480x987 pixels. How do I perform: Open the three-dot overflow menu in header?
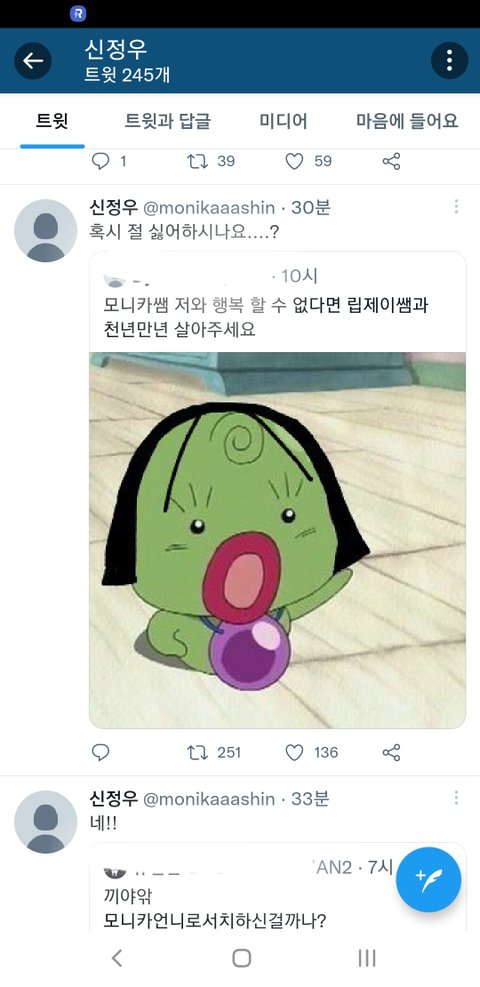[449, 60]
